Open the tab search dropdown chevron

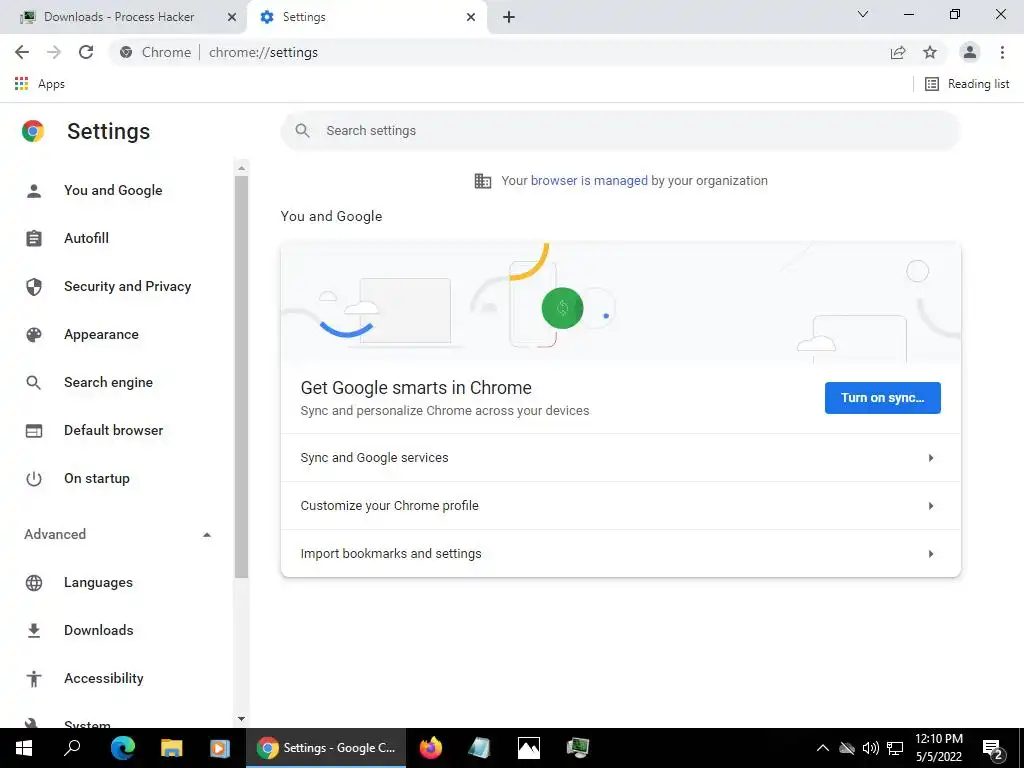(x=863, y=14)
